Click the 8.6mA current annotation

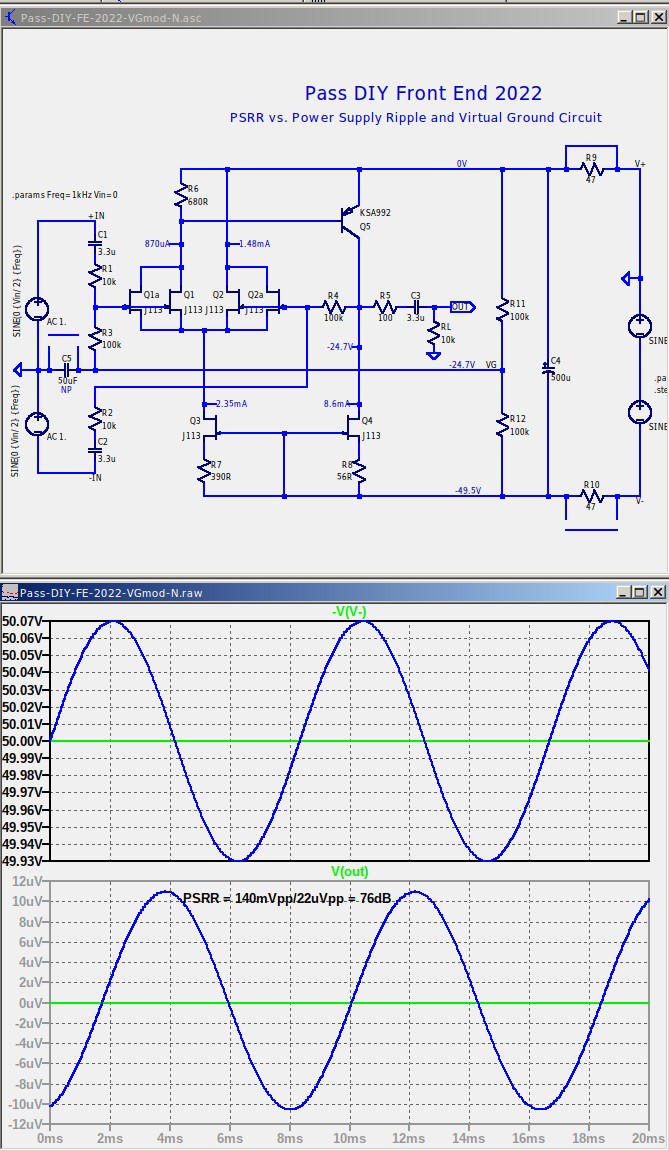(x=338, y=404)
